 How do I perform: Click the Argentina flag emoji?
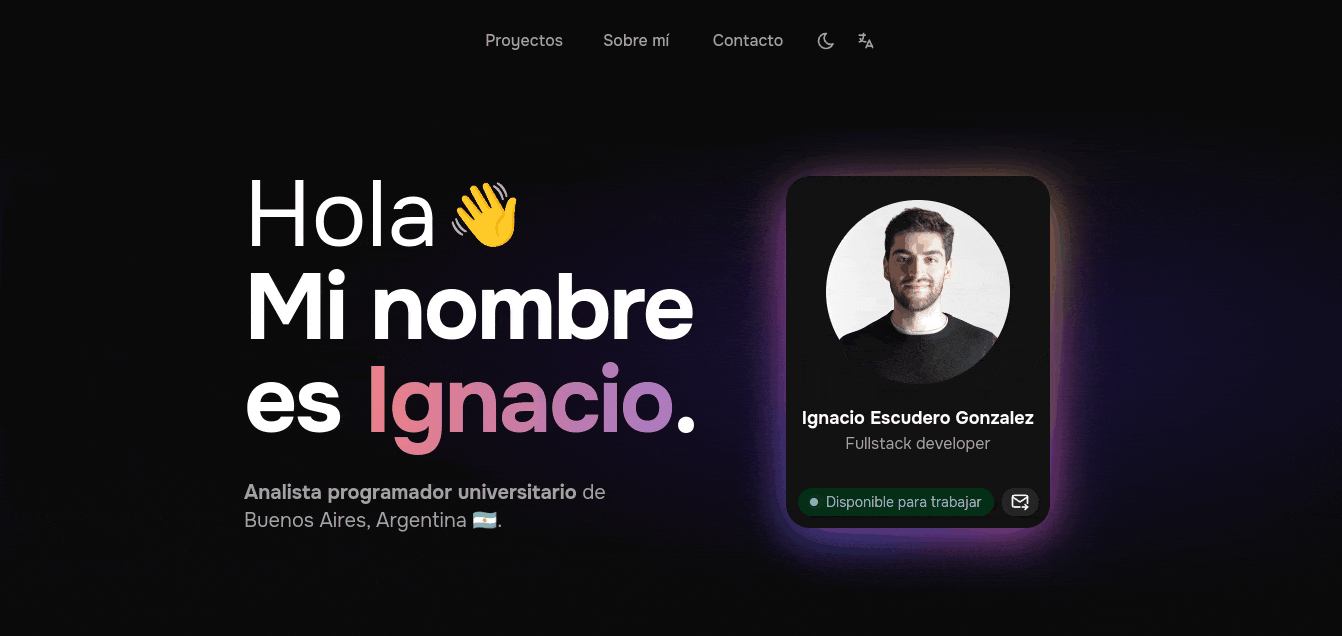(x=484, y=521)
